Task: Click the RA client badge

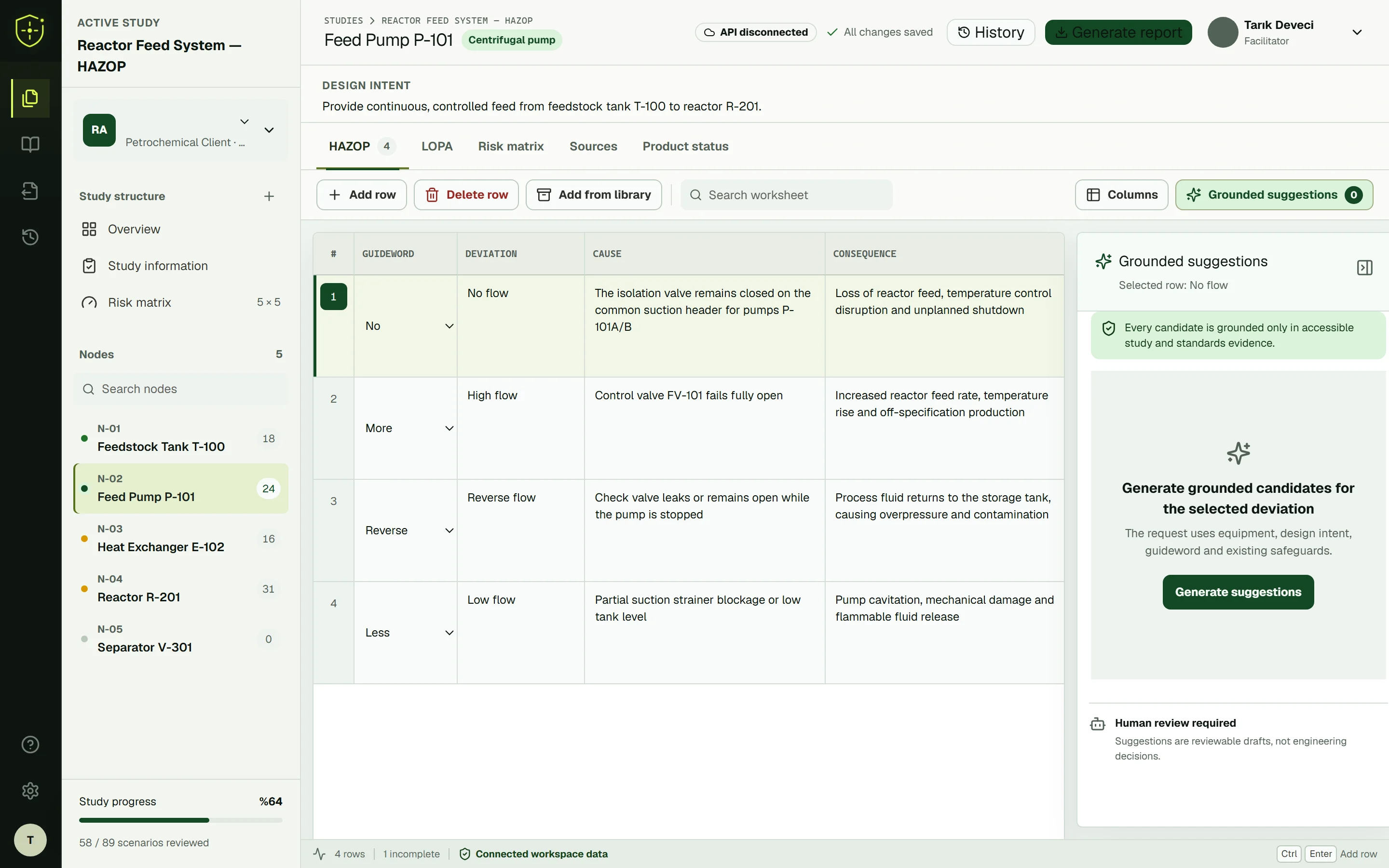Action: point(99,130)
